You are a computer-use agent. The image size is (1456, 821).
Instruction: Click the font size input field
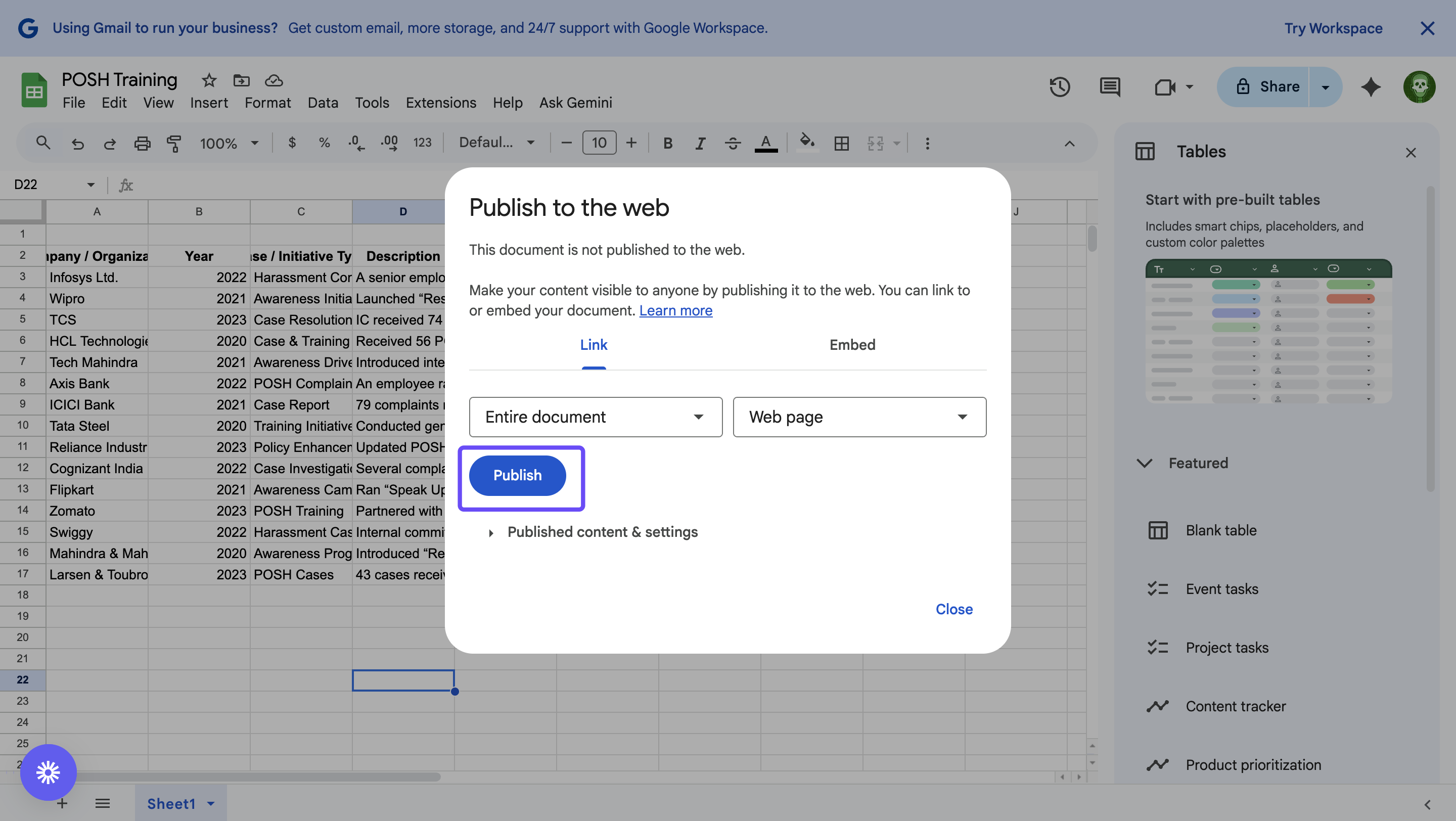[x=599, y=143]
